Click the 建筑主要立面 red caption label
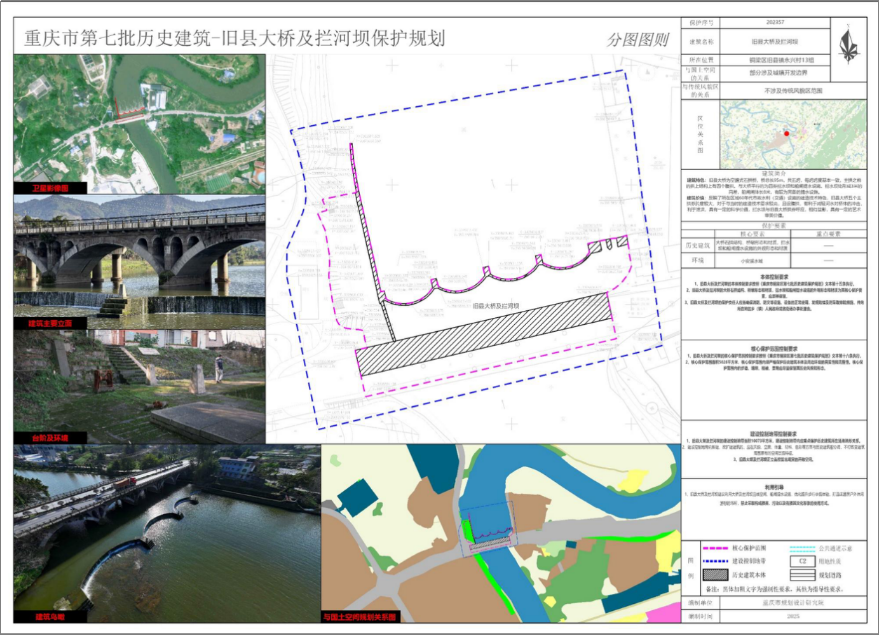The width and height of the screenshot is (879, 636). [x=44, y=324]
